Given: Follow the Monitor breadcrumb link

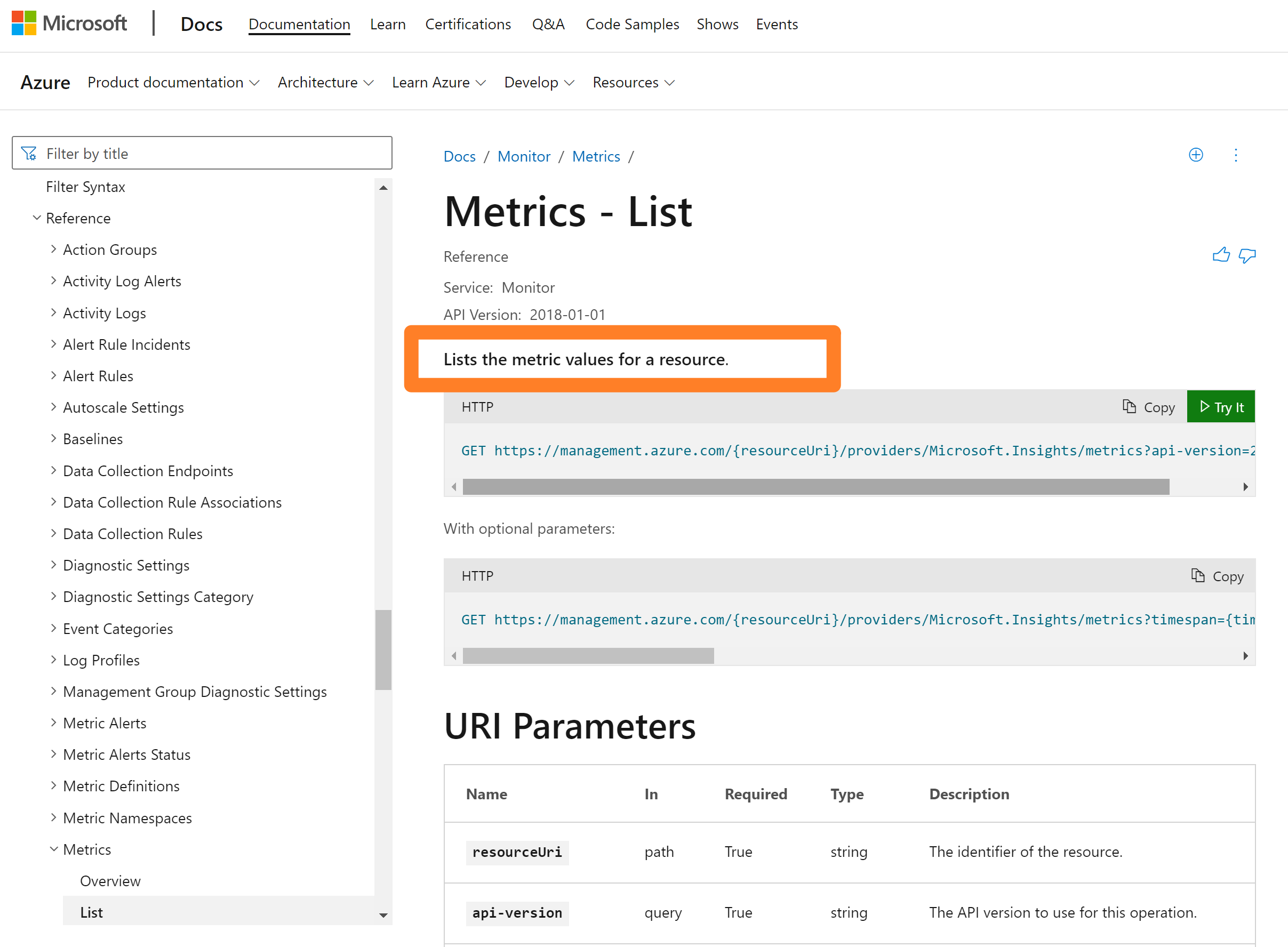Looking at the screenshot, I should click(523, 156).
